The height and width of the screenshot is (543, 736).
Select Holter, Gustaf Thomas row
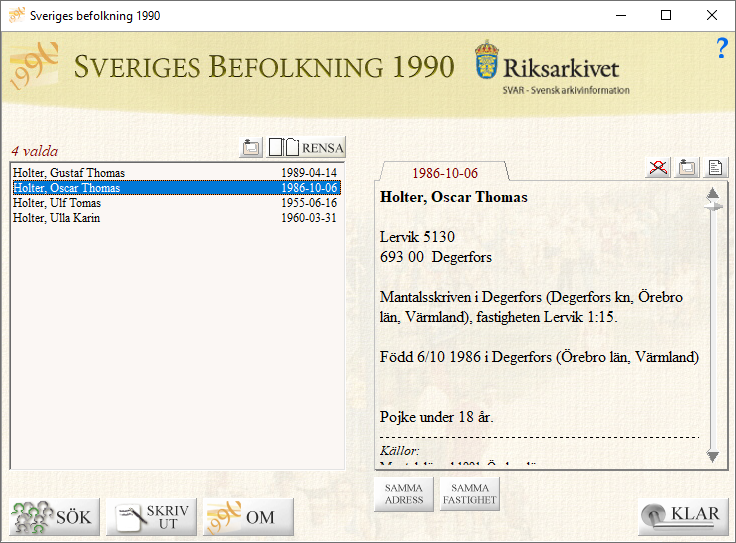(176, 173)
